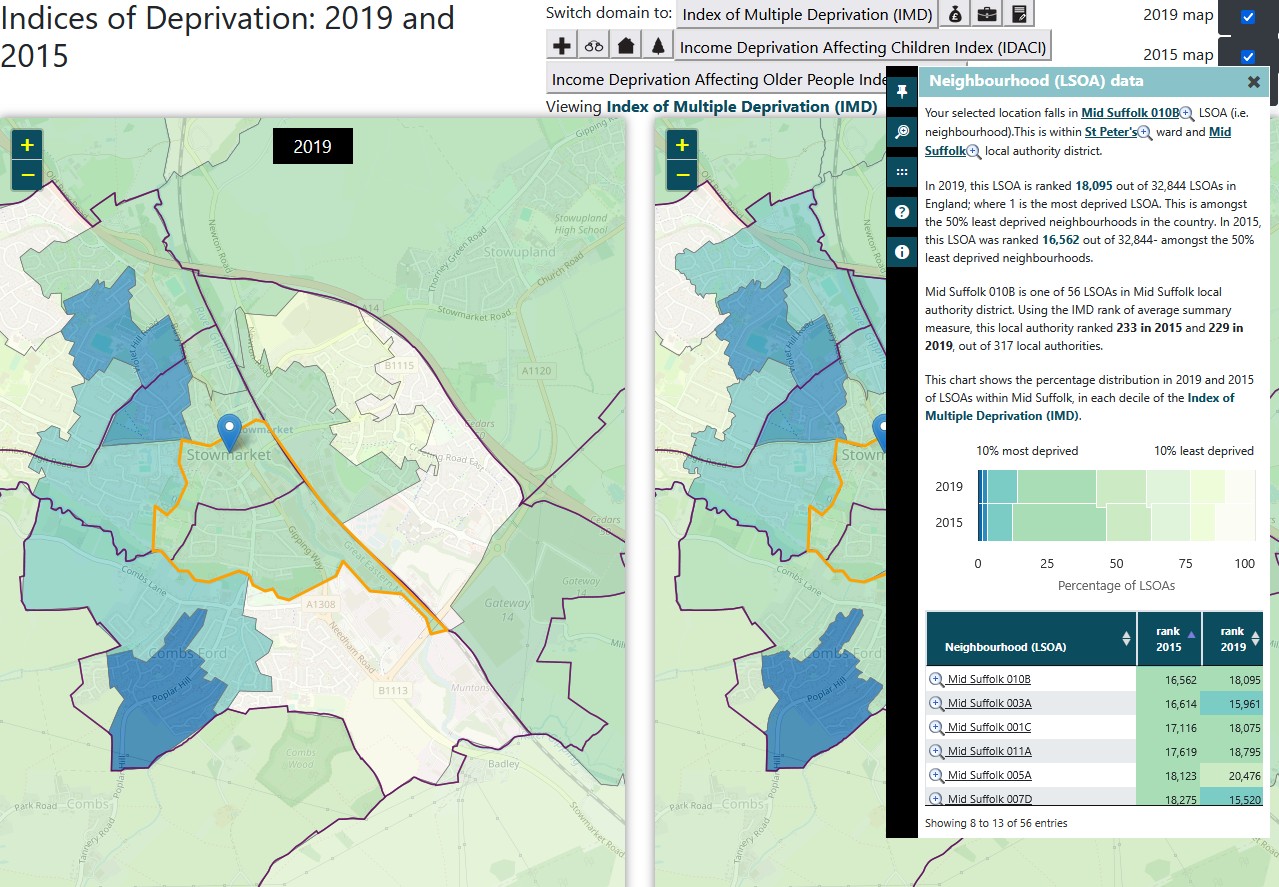Zoom to Mid Suffolk 010B using its table row icon
The height and width of the screenshot is (887, 1279).
tap(937, 680)
